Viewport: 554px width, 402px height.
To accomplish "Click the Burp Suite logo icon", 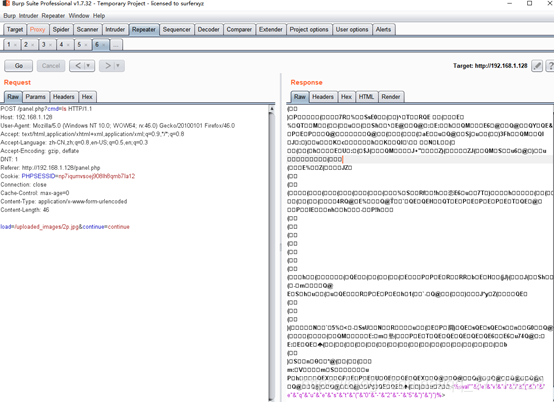I will [5, 4].
